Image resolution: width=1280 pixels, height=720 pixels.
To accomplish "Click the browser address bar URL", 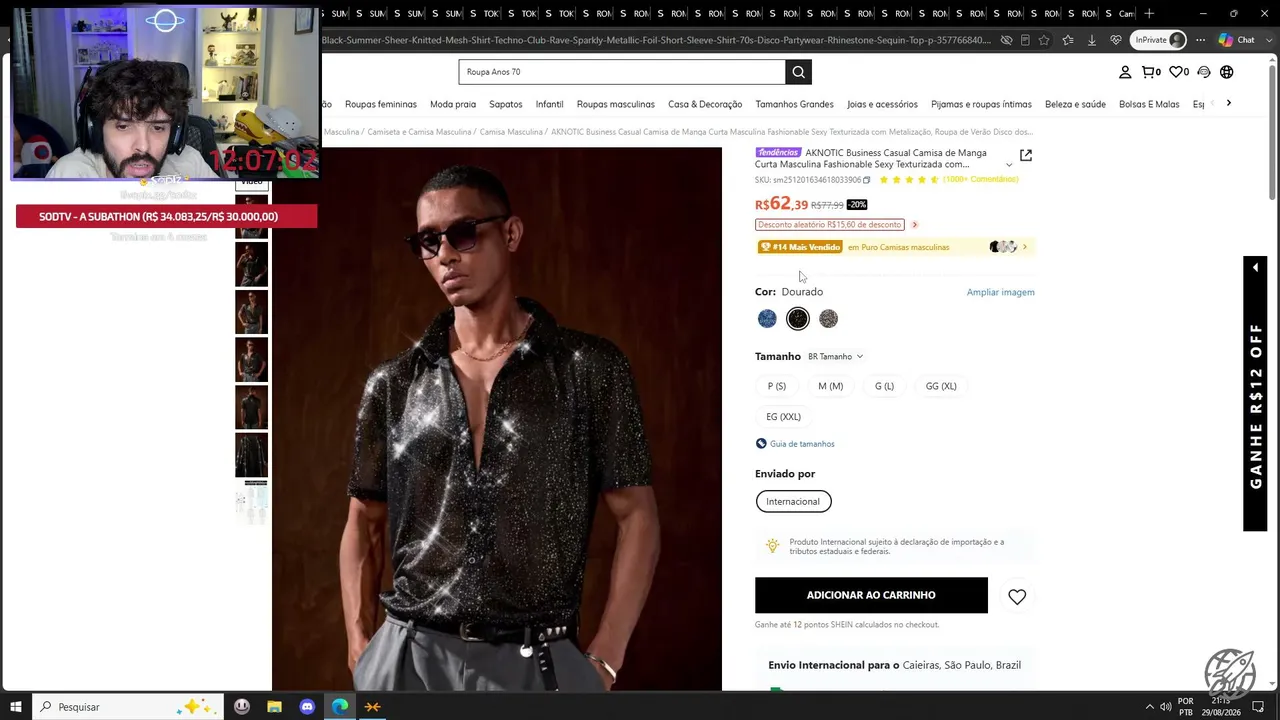I will (x=656, y=40).
